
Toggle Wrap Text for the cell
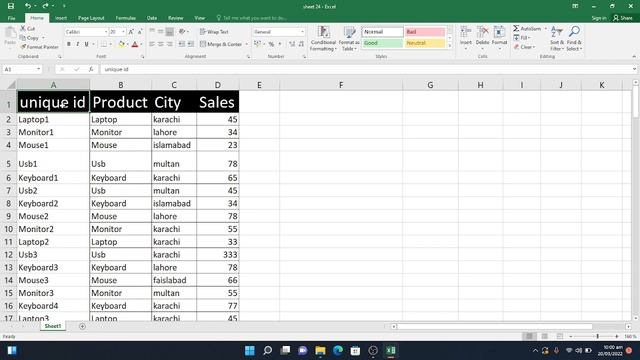[214, 31]
